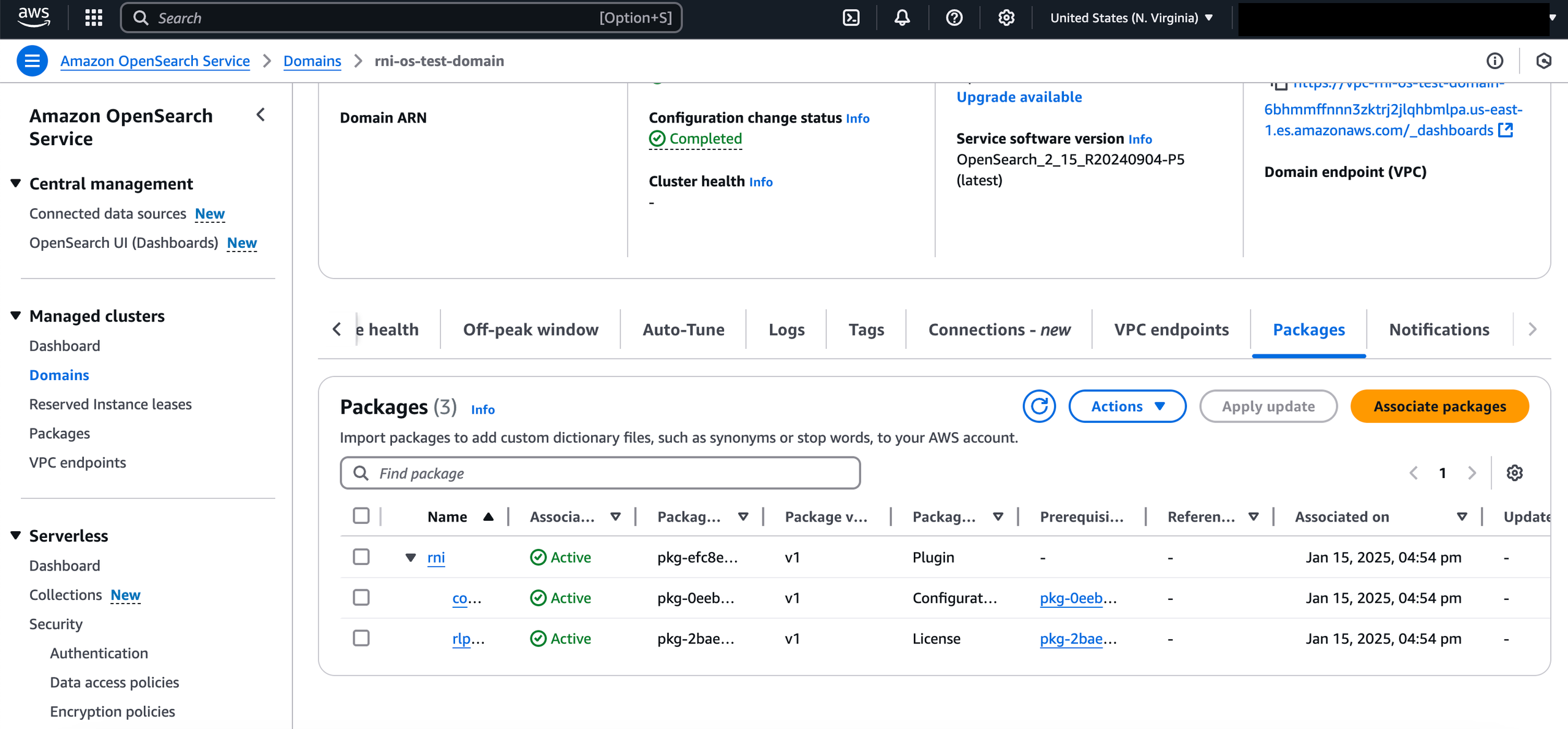Click the Apply update button
This screenshot has height=729, width=1568.
click(x=1268, y=406)
